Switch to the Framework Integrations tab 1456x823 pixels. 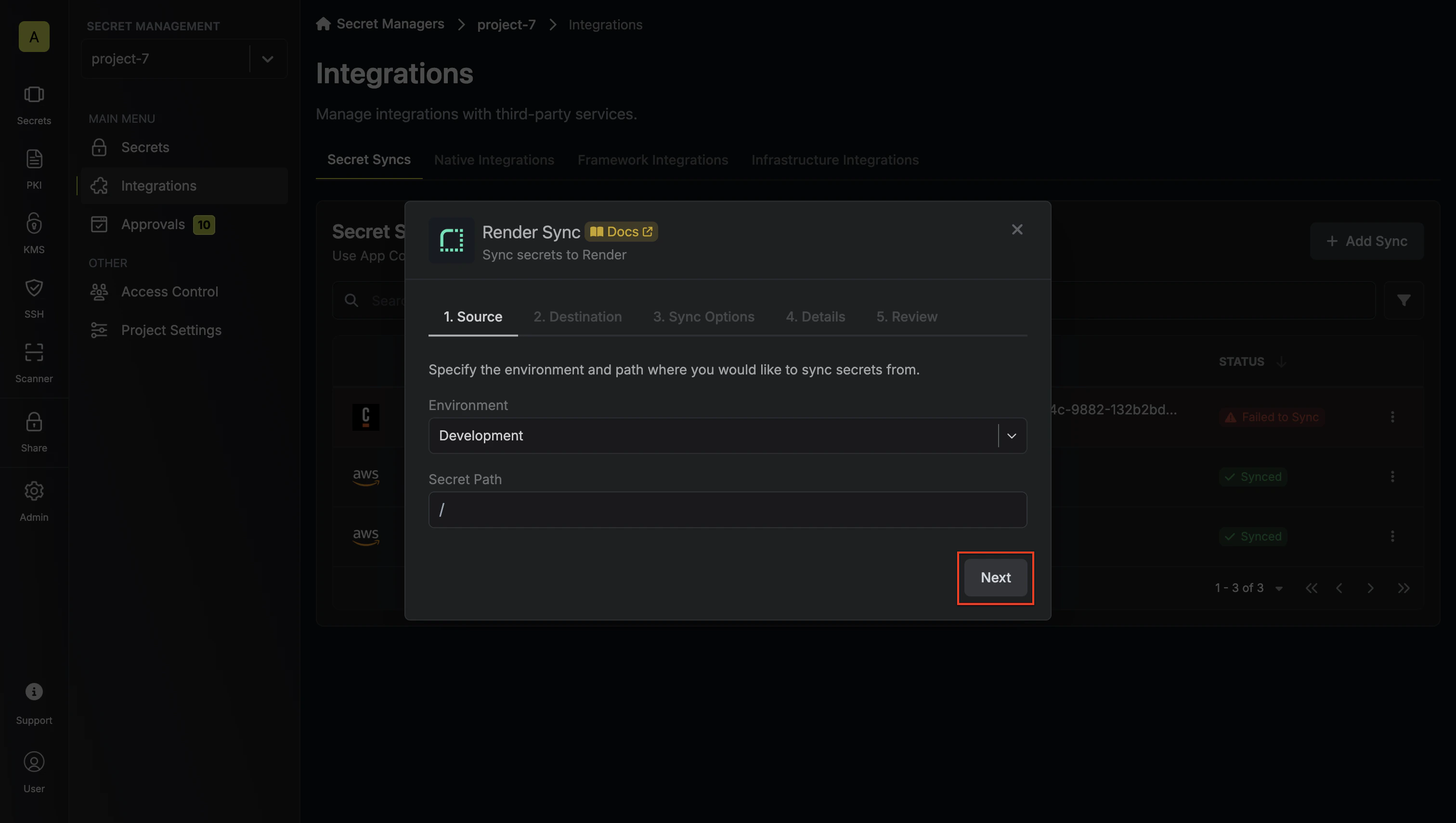tap(652, 160)
